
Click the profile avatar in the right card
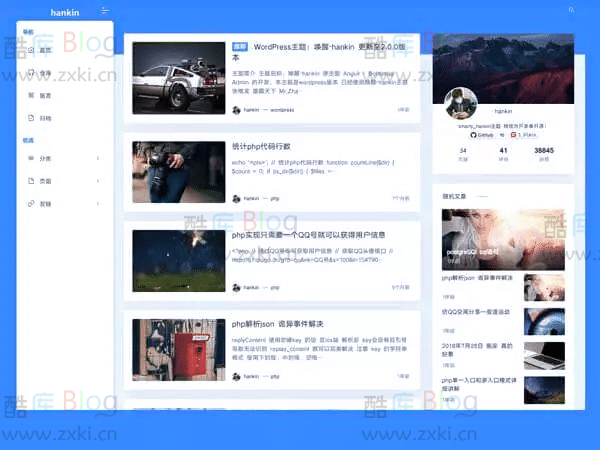tap(461, 103)
